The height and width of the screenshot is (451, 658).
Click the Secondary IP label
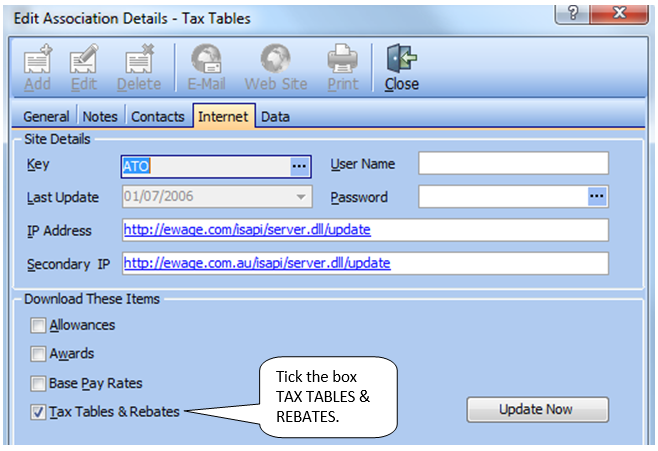68,264
